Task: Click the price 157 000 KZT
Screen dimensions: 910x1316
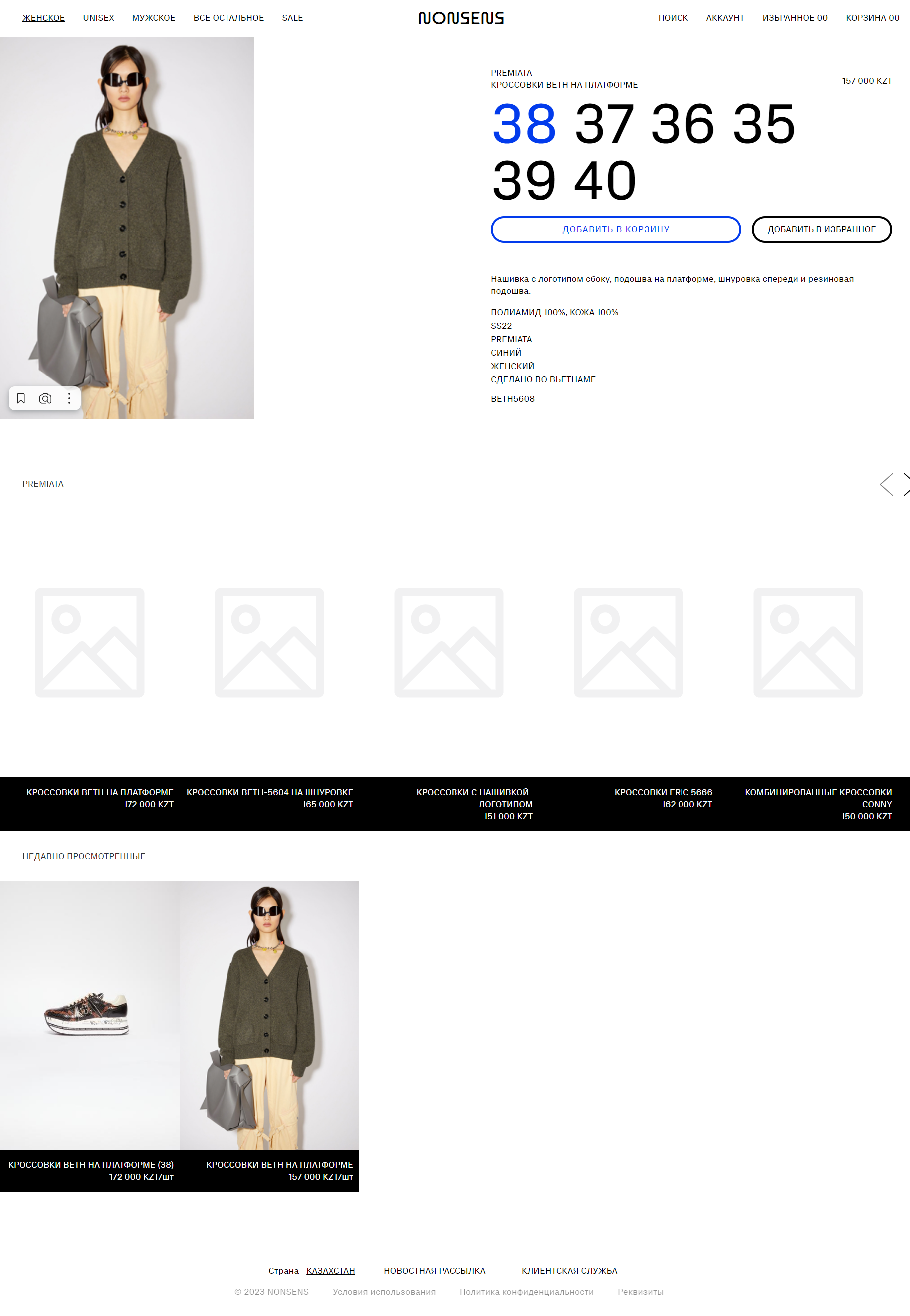Action: coord(867,81)
